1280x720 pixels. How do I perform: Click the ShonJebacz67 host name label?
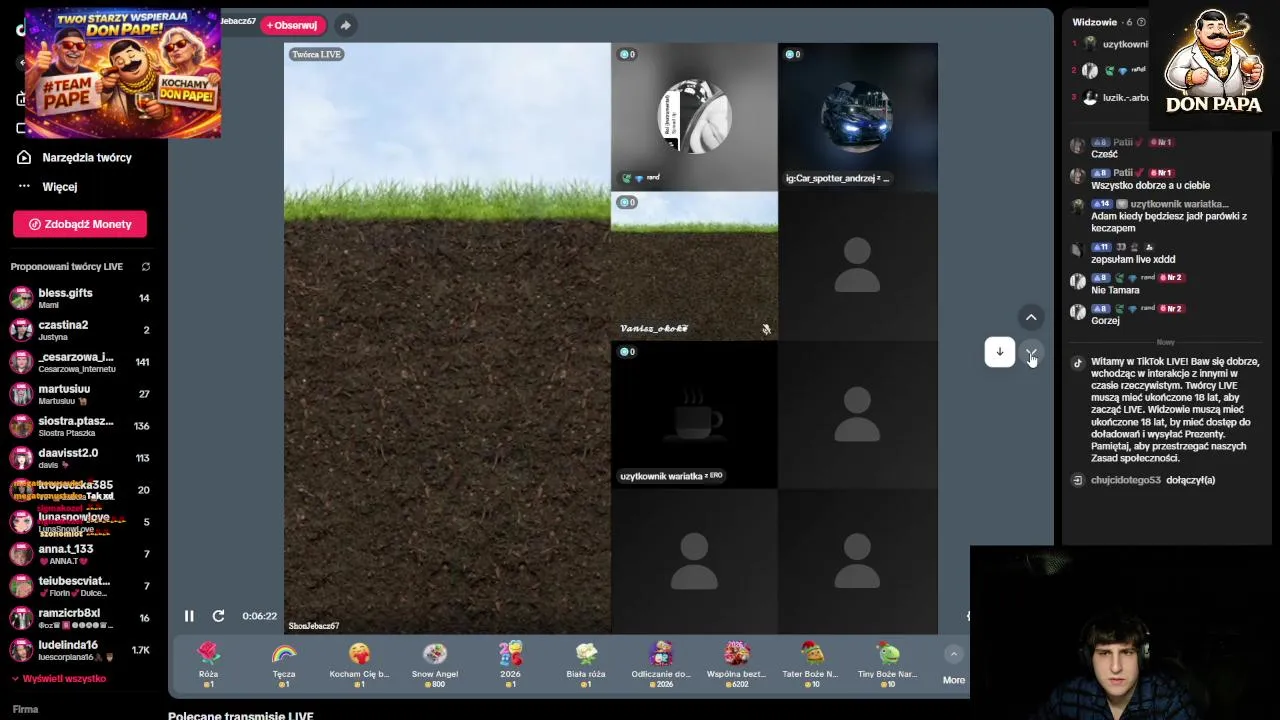314,626
